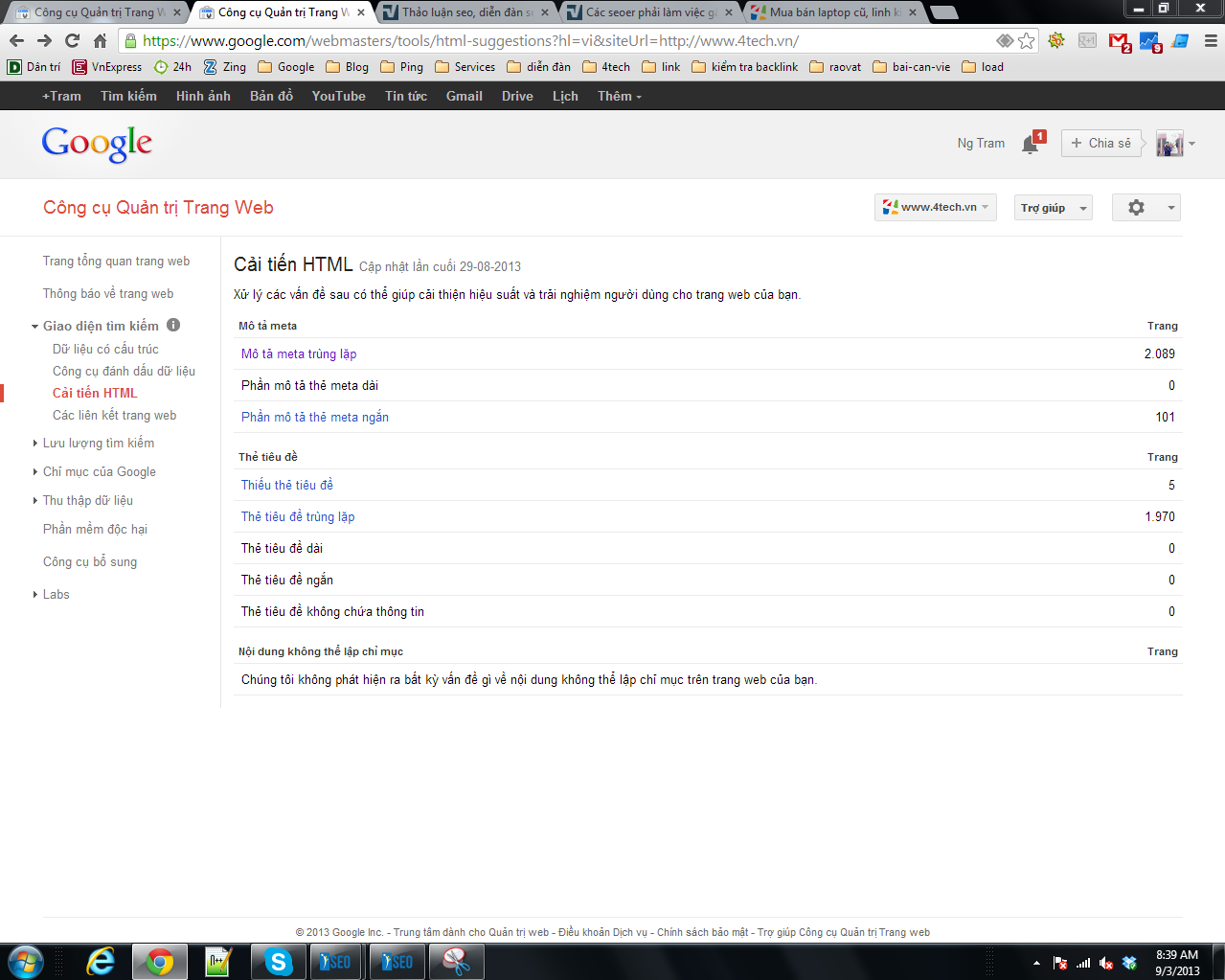Viewport: 1225px width, 980px height.
Task: Open Điều khoản Dịch vụ footer link
Action: (603, 932)
